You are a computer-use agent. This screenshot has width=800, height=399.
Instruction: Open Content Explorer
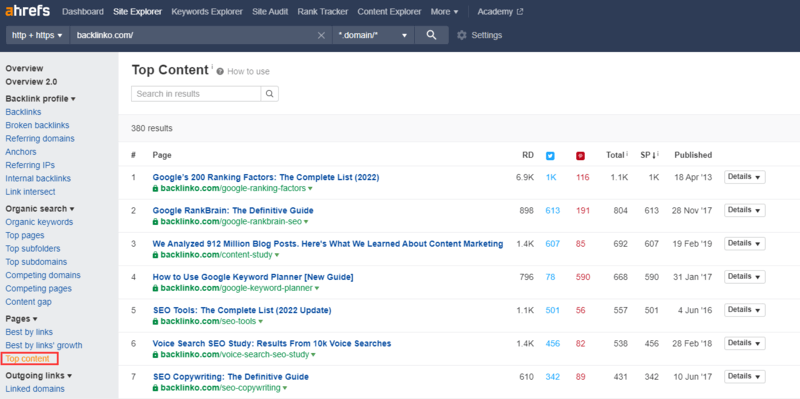point(389,12)
